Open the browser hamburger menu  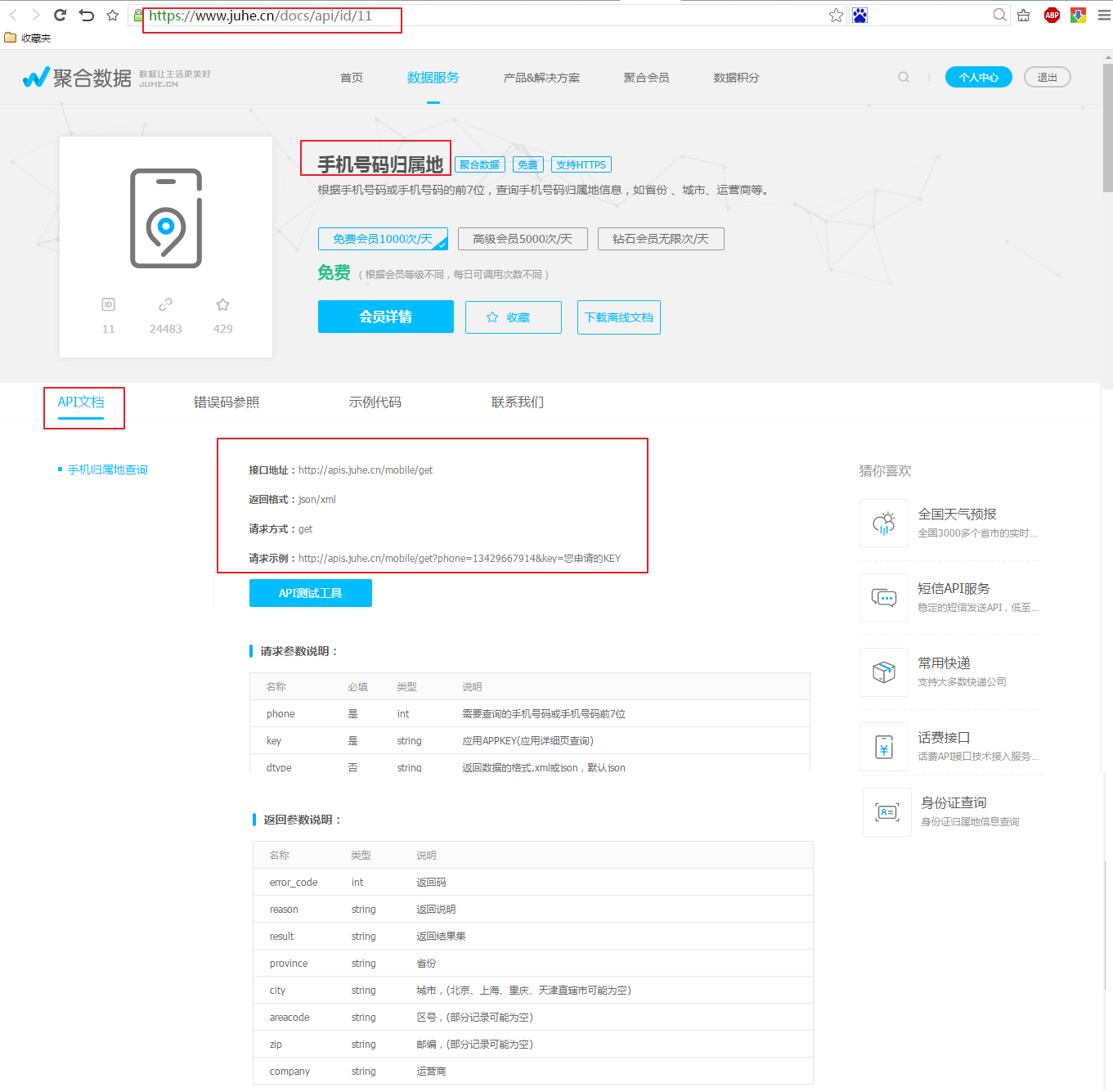[x=1103, y=15]
